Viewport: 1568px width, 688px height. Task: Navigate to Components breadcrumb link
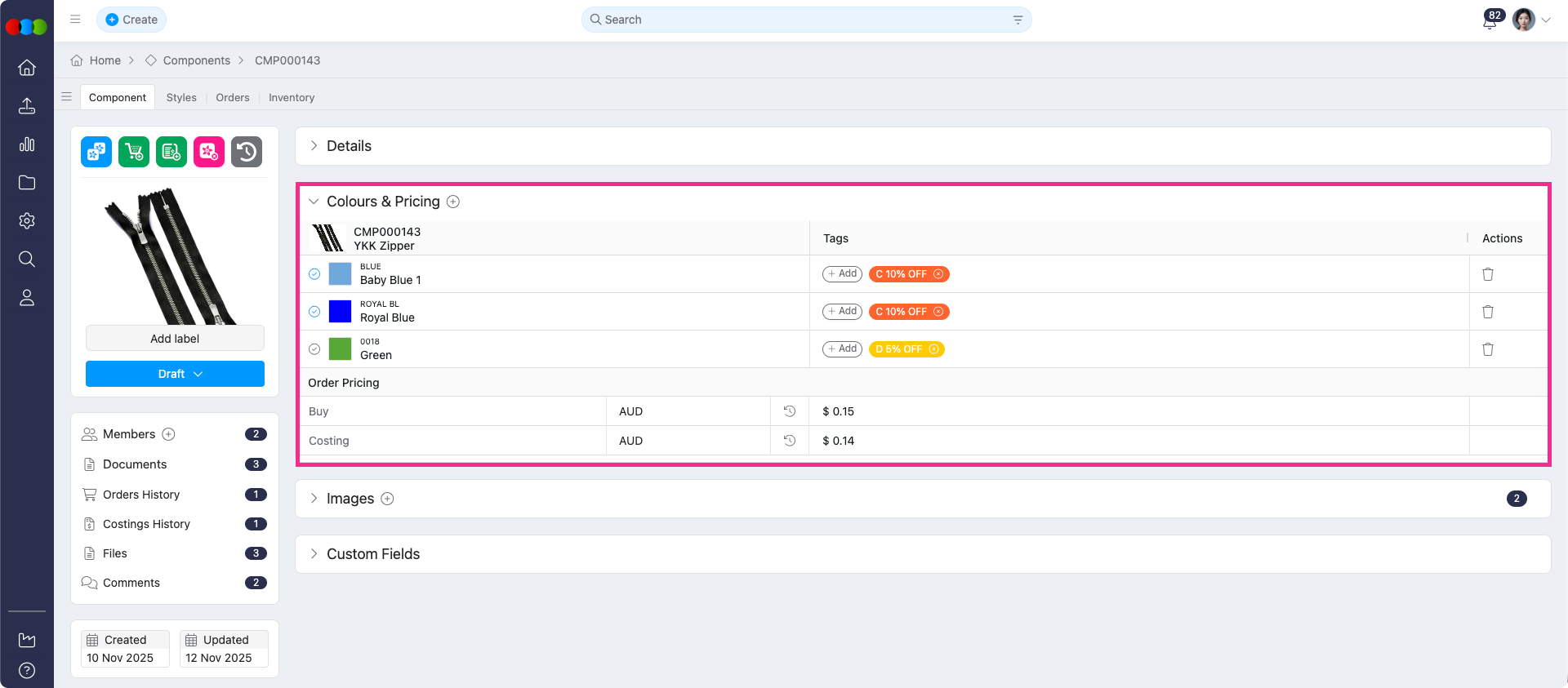tap(196, 60)
